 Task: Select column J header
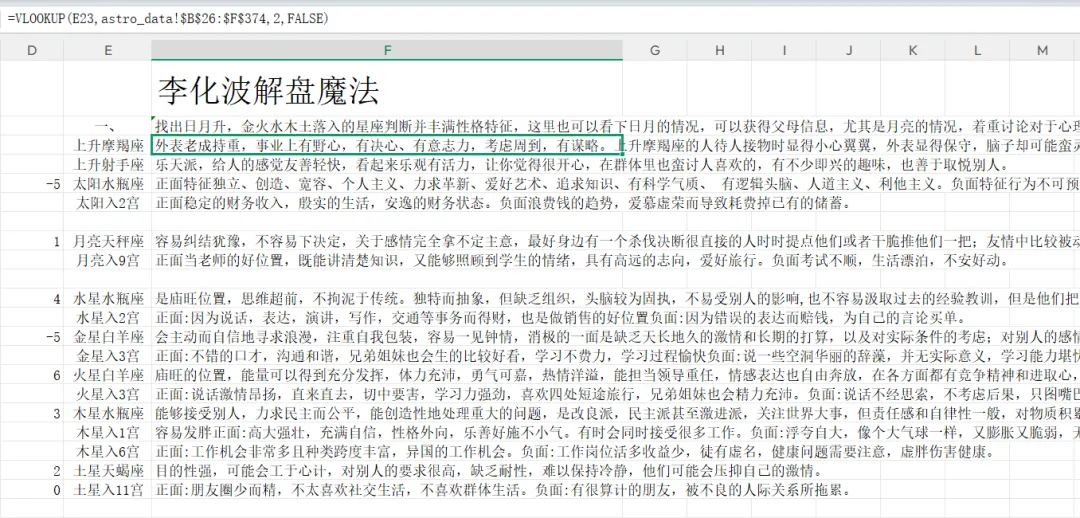(x=849, y=50)
